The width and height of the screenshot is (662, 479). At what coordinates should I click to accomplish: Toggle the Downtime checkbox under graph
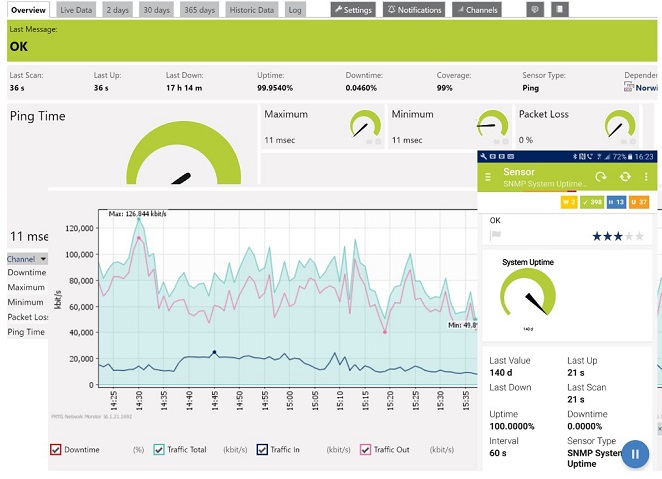(55, 449)
